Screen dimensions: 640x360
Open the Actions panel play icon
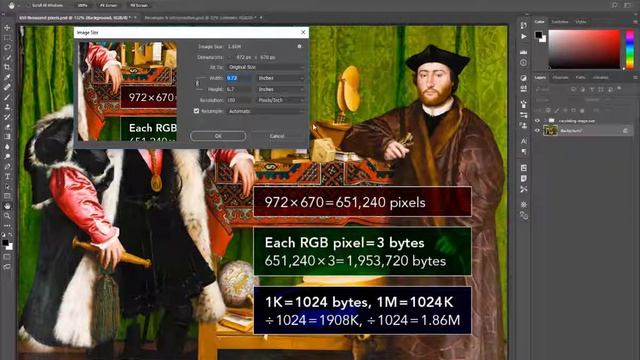pos(524,36)
